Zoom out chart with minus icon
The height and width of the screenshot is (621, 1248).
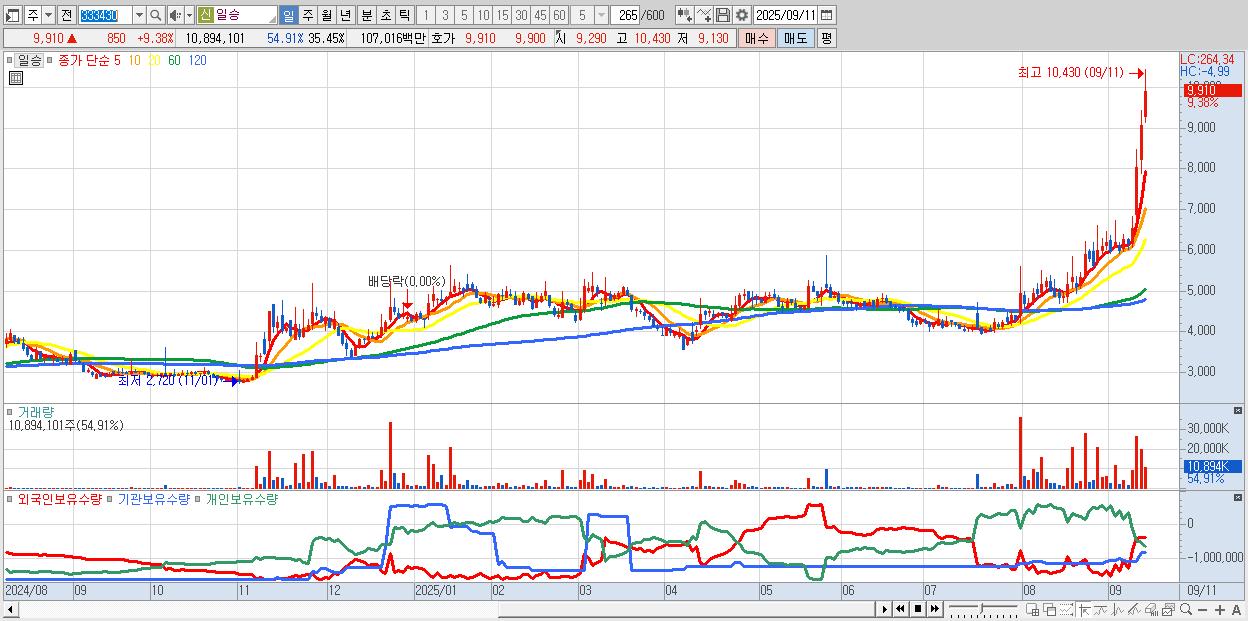click(x=1202, y=610)
